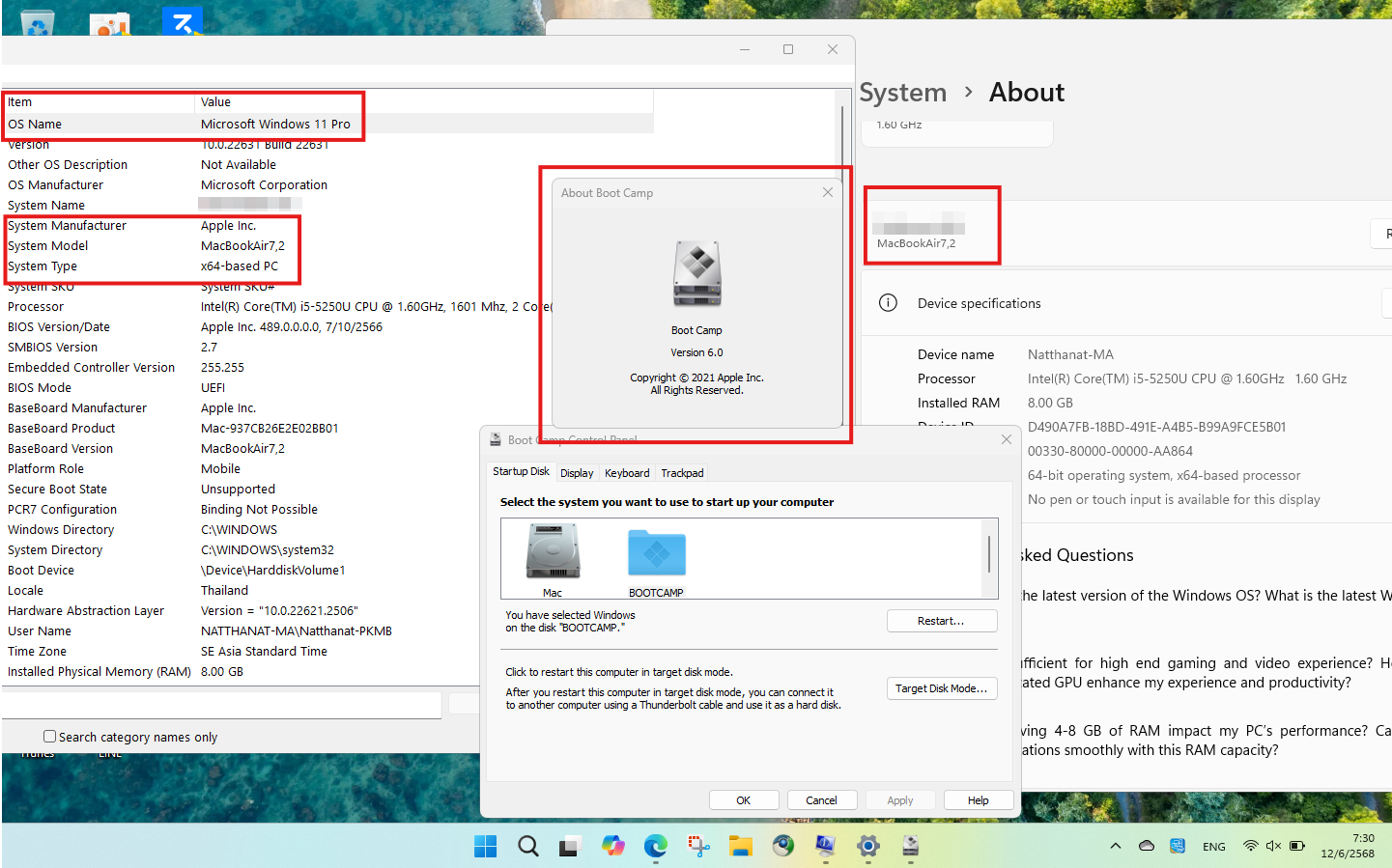This screenshot has height=868, width=1392.
Task: Click the Device specifications info icon
Action: click(x=888, y=303)
